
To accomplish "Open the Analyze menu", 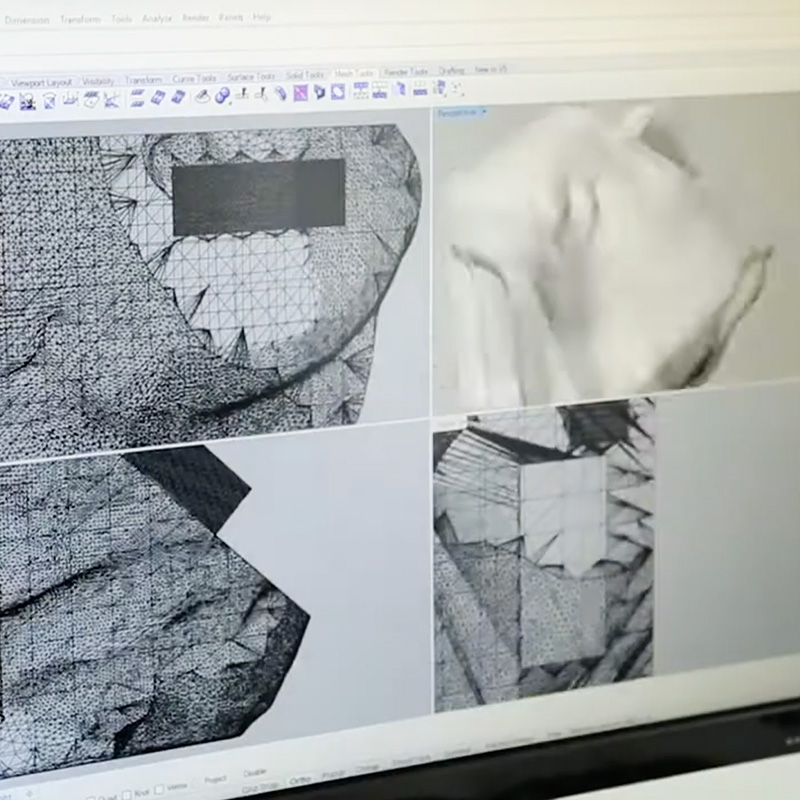I will [156, 18].
